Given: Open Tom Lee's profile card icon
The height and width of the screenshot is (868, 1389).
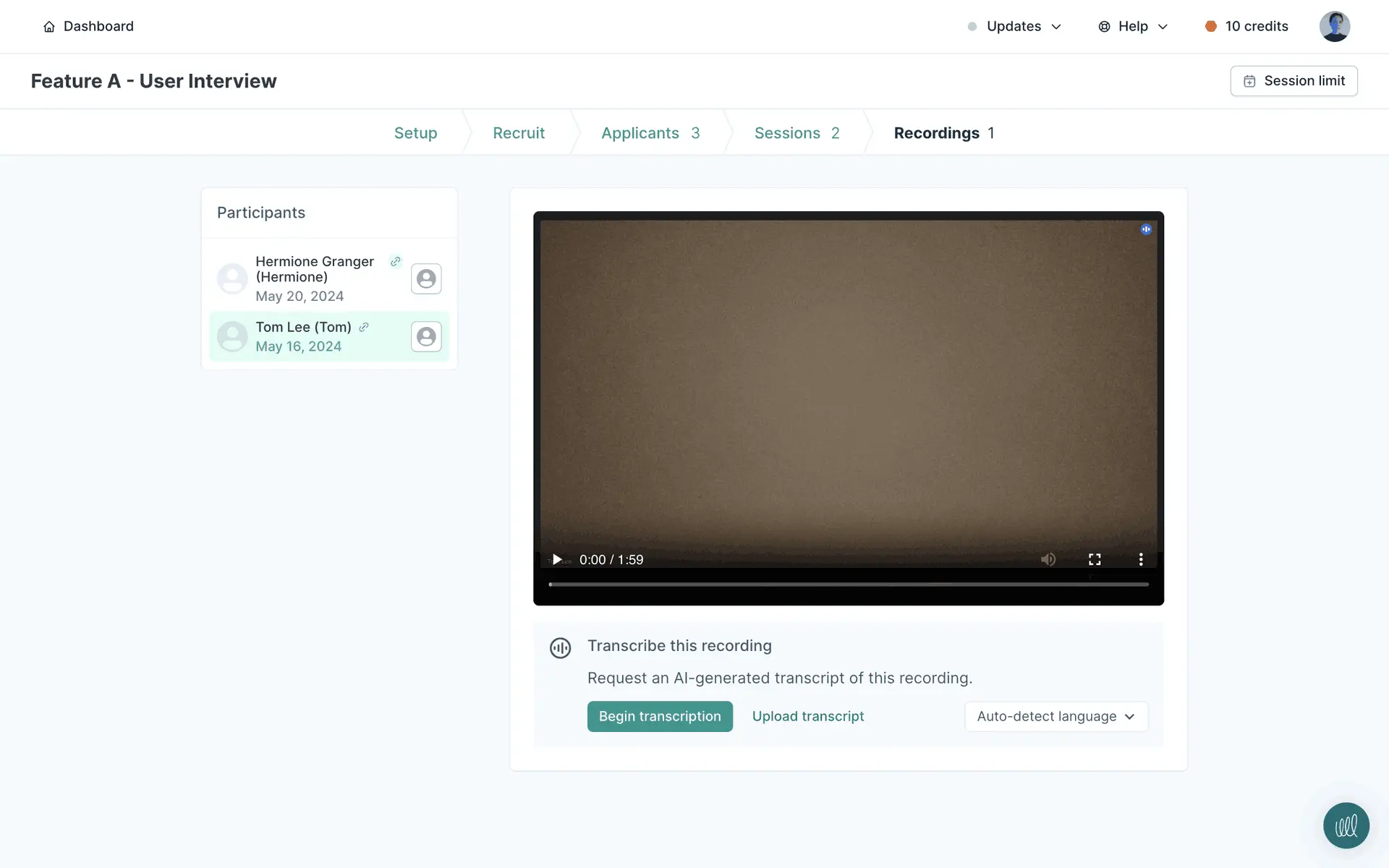Looking at the screenshot, I should pyautogui.click(x=426, y=336).
